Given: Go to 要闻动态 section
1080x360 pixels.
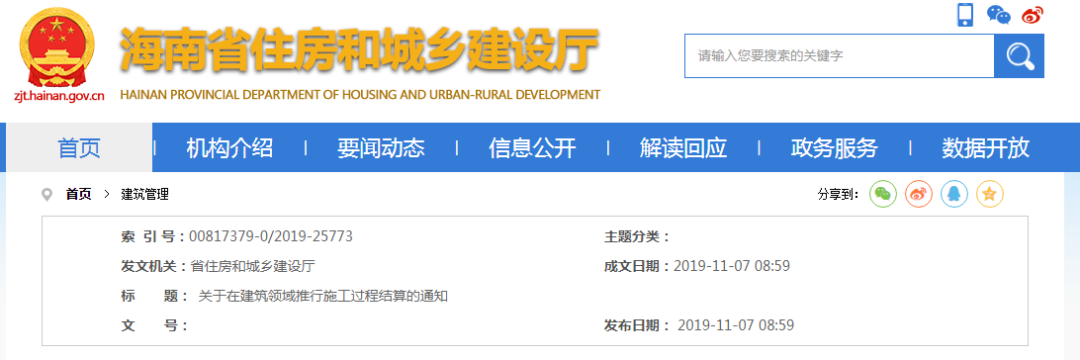Looking at the screenshot, I should coord(381,147).
